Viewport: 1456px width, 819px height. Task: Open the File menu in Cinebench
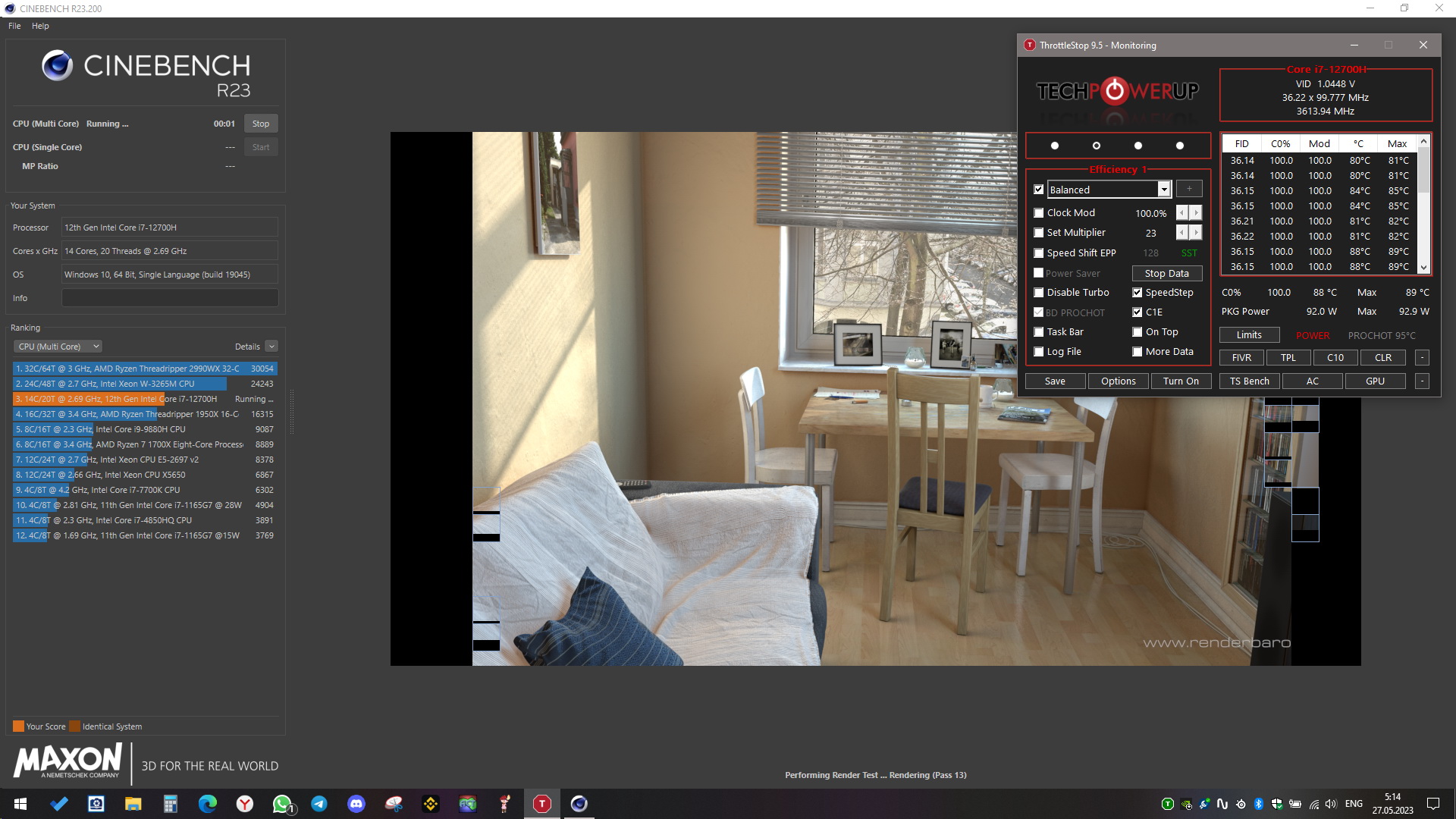coord(14,26)
